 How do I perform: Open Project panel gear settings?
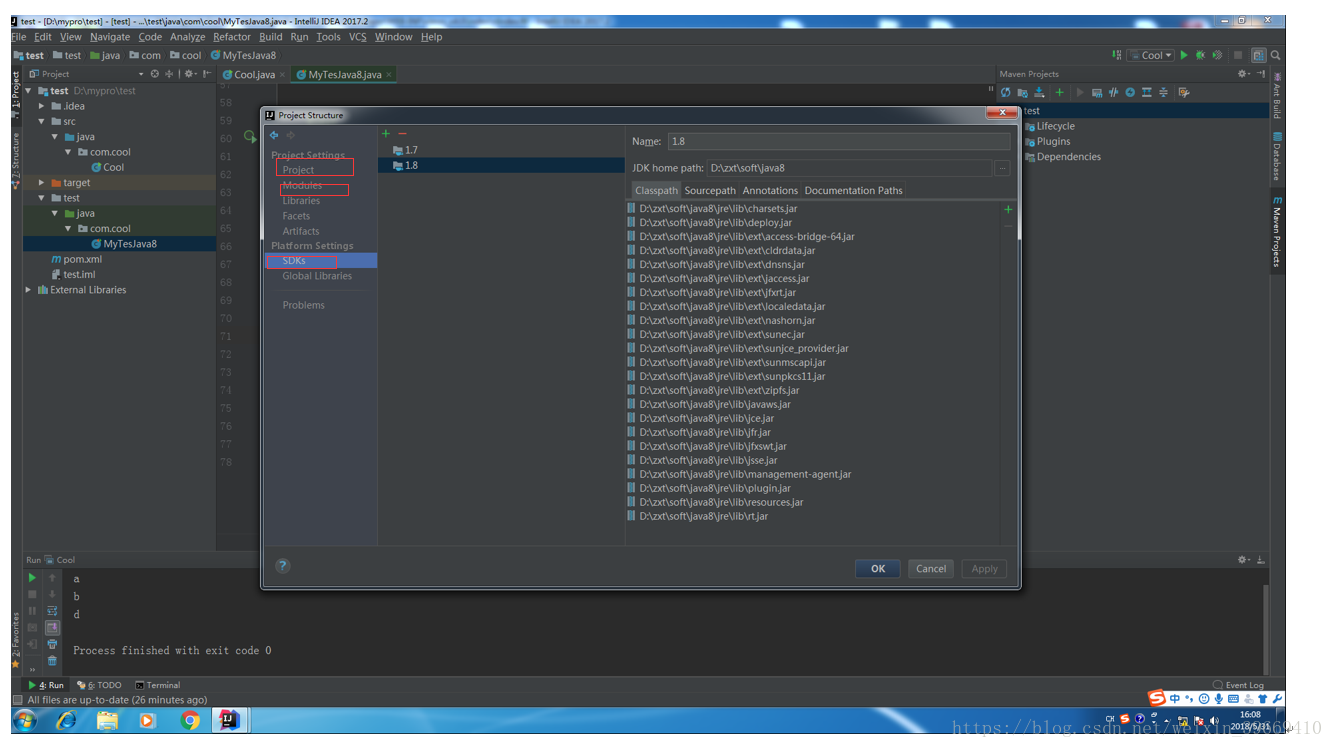click(188, 74)
